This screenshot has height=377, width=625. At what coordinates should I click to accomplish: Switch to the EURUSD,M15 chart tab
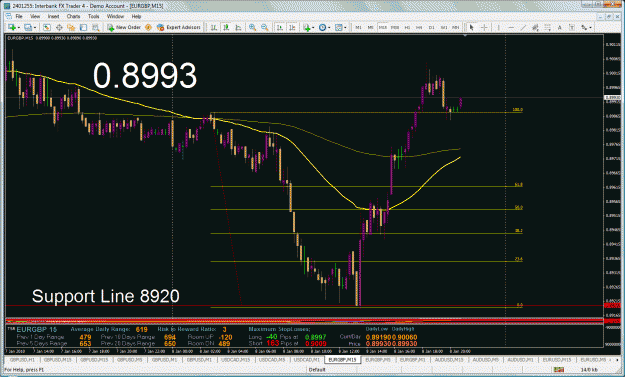pos(557,360)
